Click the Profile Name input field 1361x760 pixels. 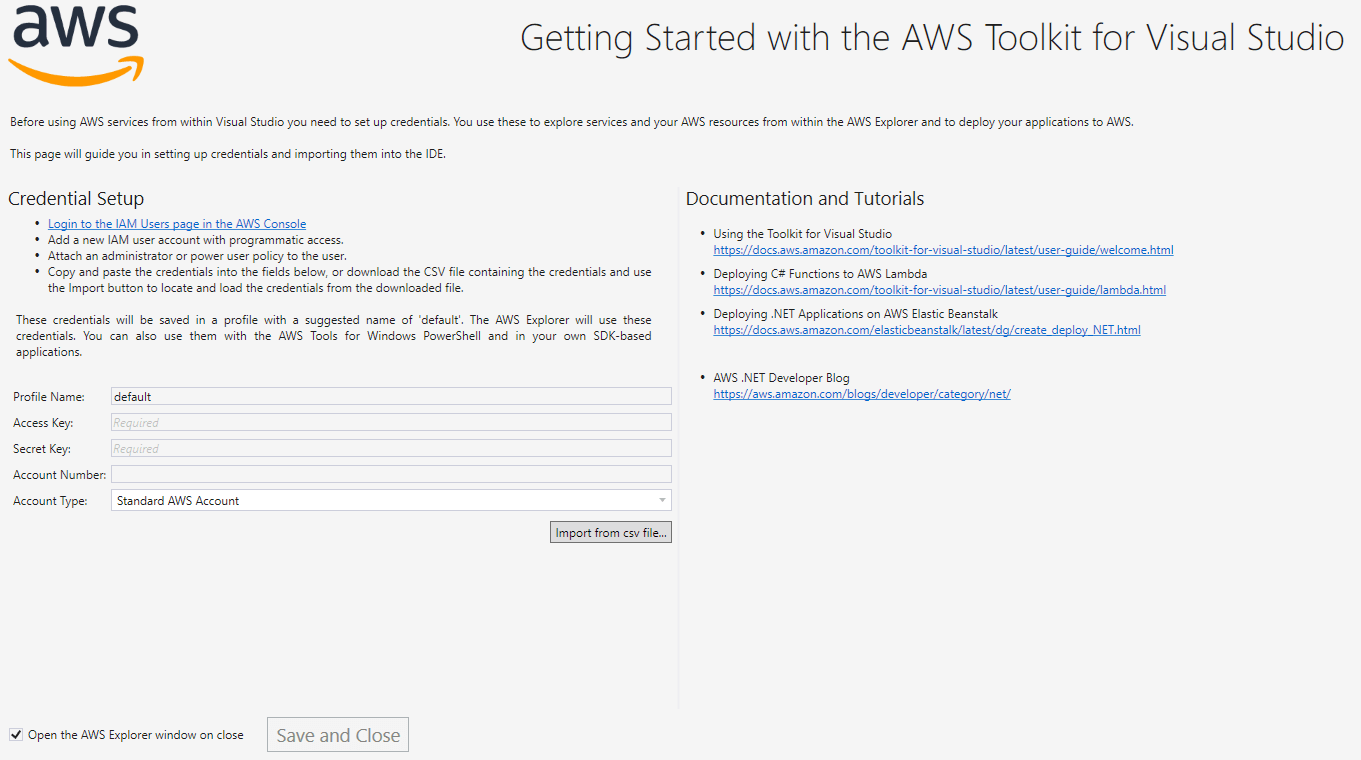(391, 397)
